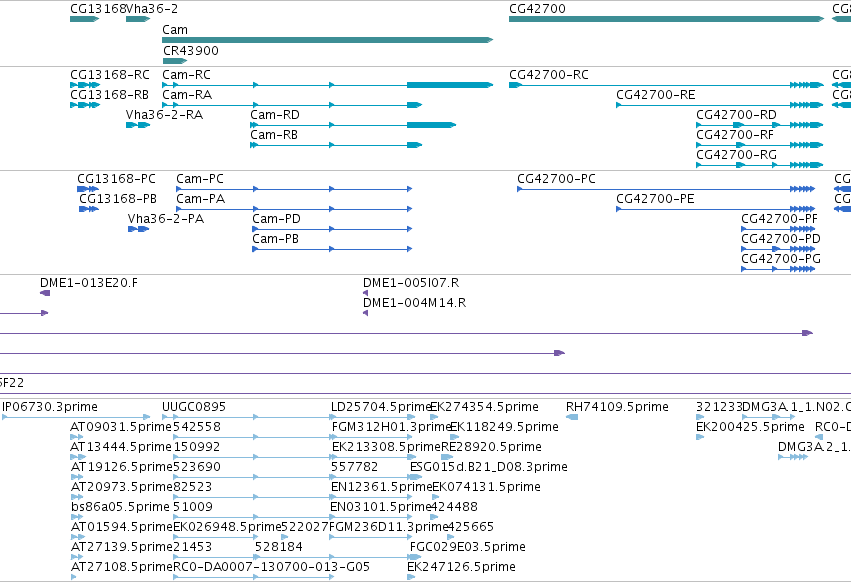This screenshot has width=851, height=582.
Task: Click the CG42700-RE transcript label
Action: click(656, 95)
